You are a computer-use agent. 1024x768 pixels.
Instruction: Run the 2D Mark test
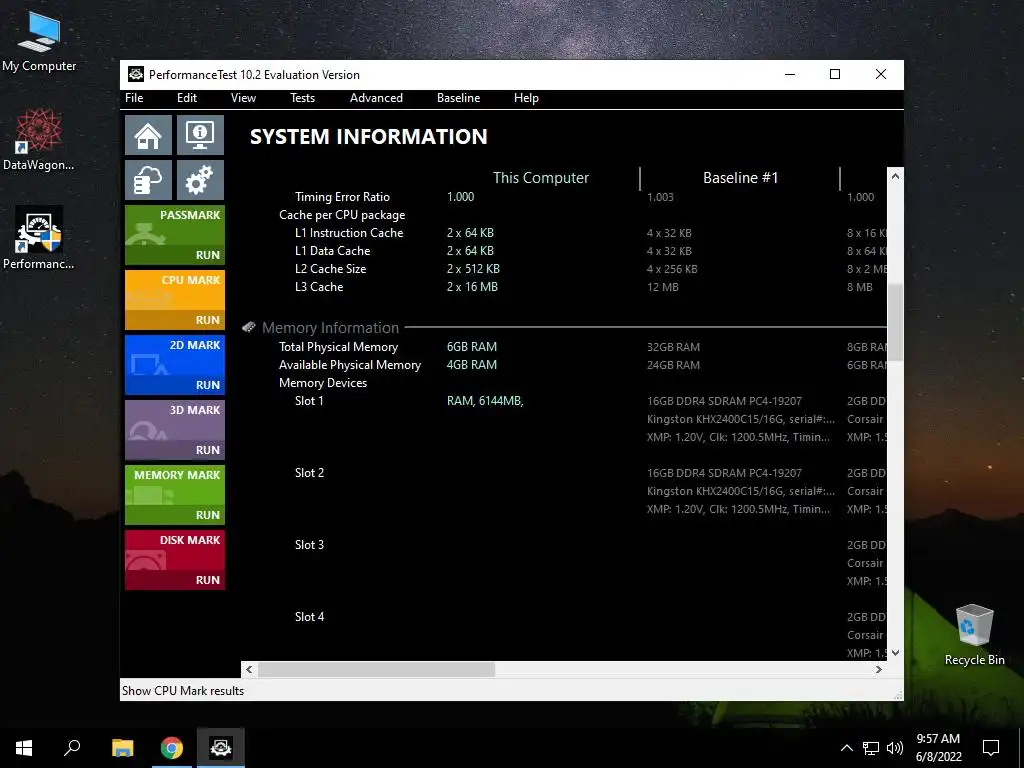coord(175,364)
